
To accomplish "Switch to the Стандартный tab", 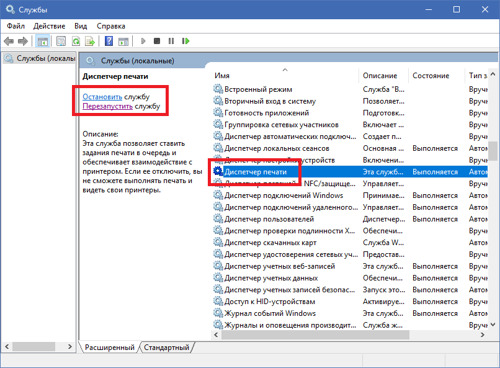I will click(x=166, y=347).
